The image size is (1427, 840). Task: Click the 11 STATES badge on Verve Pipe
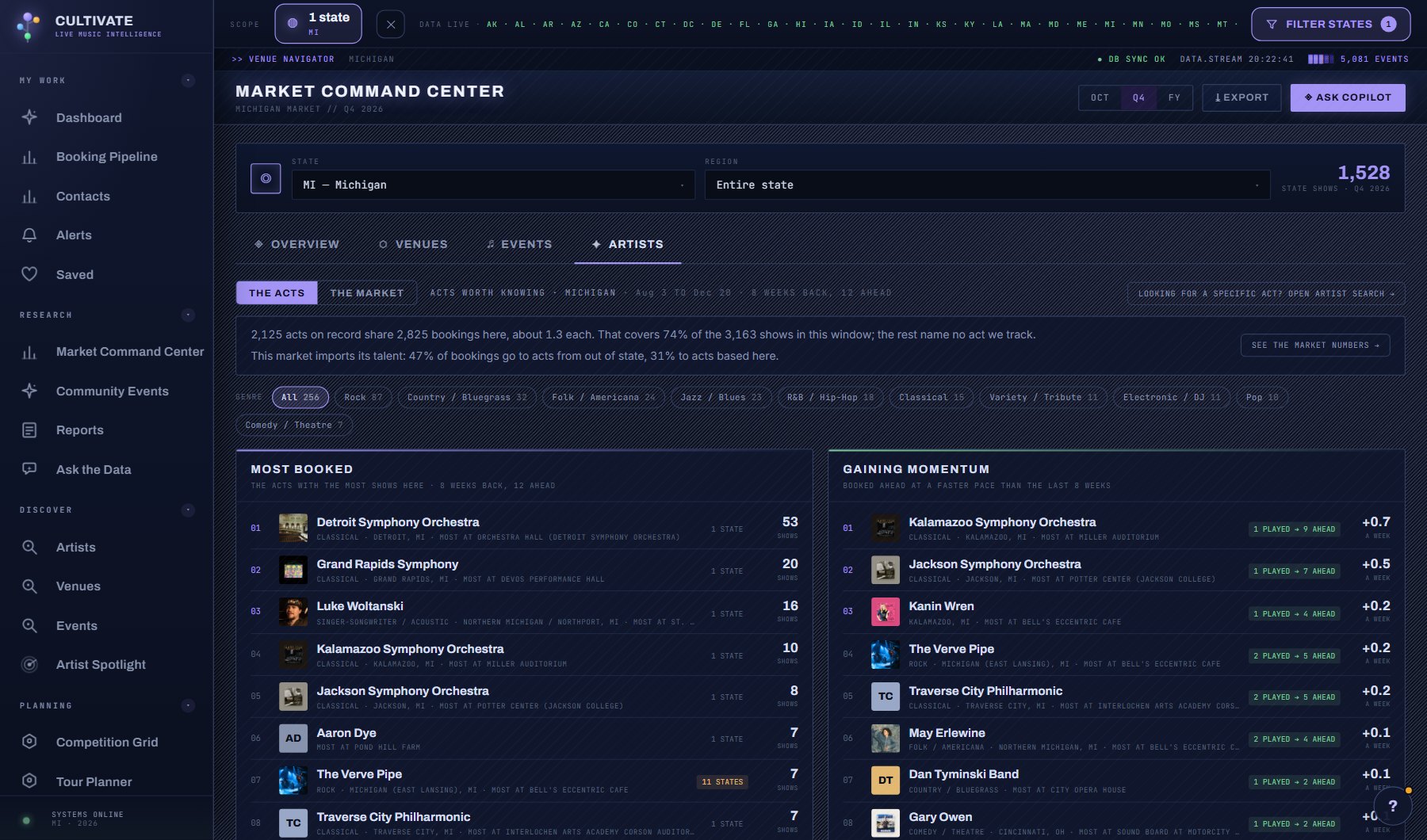click(x=722, y=781)
